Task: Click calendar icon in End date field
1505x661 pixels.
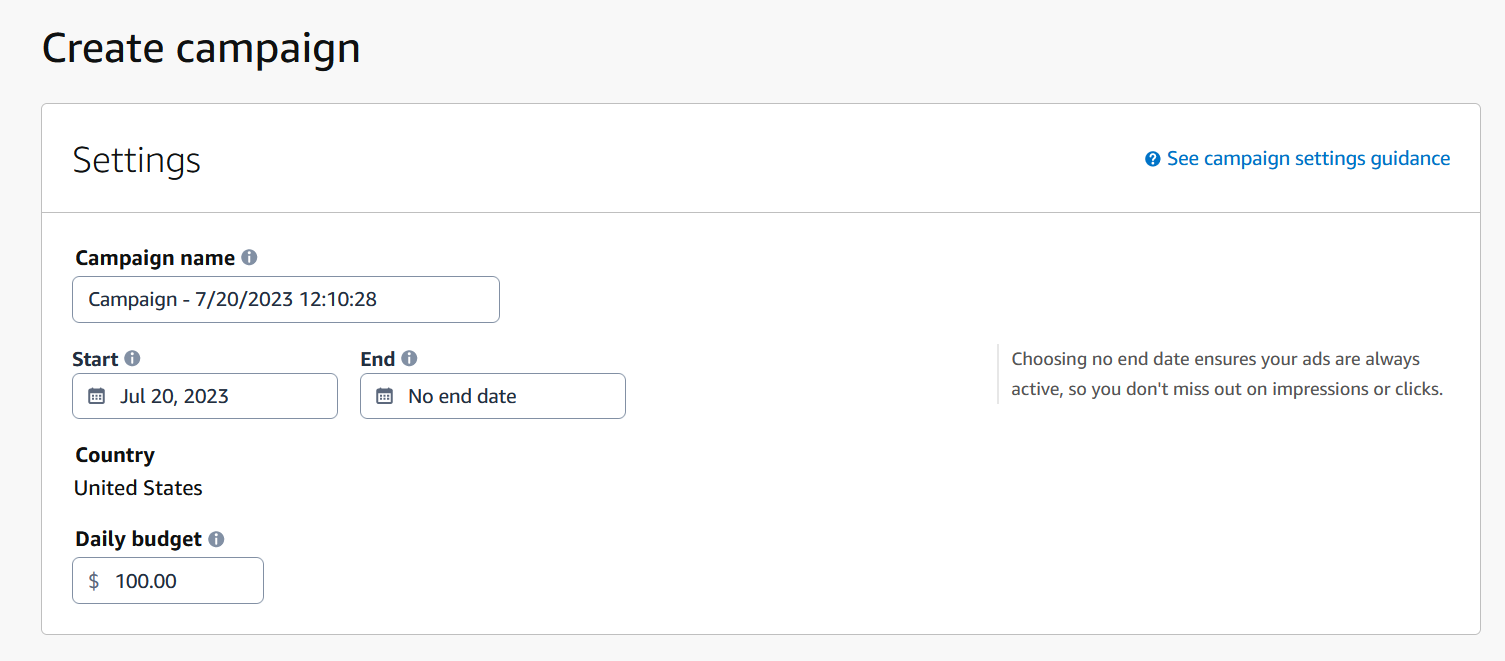Action: click(384, 396)
